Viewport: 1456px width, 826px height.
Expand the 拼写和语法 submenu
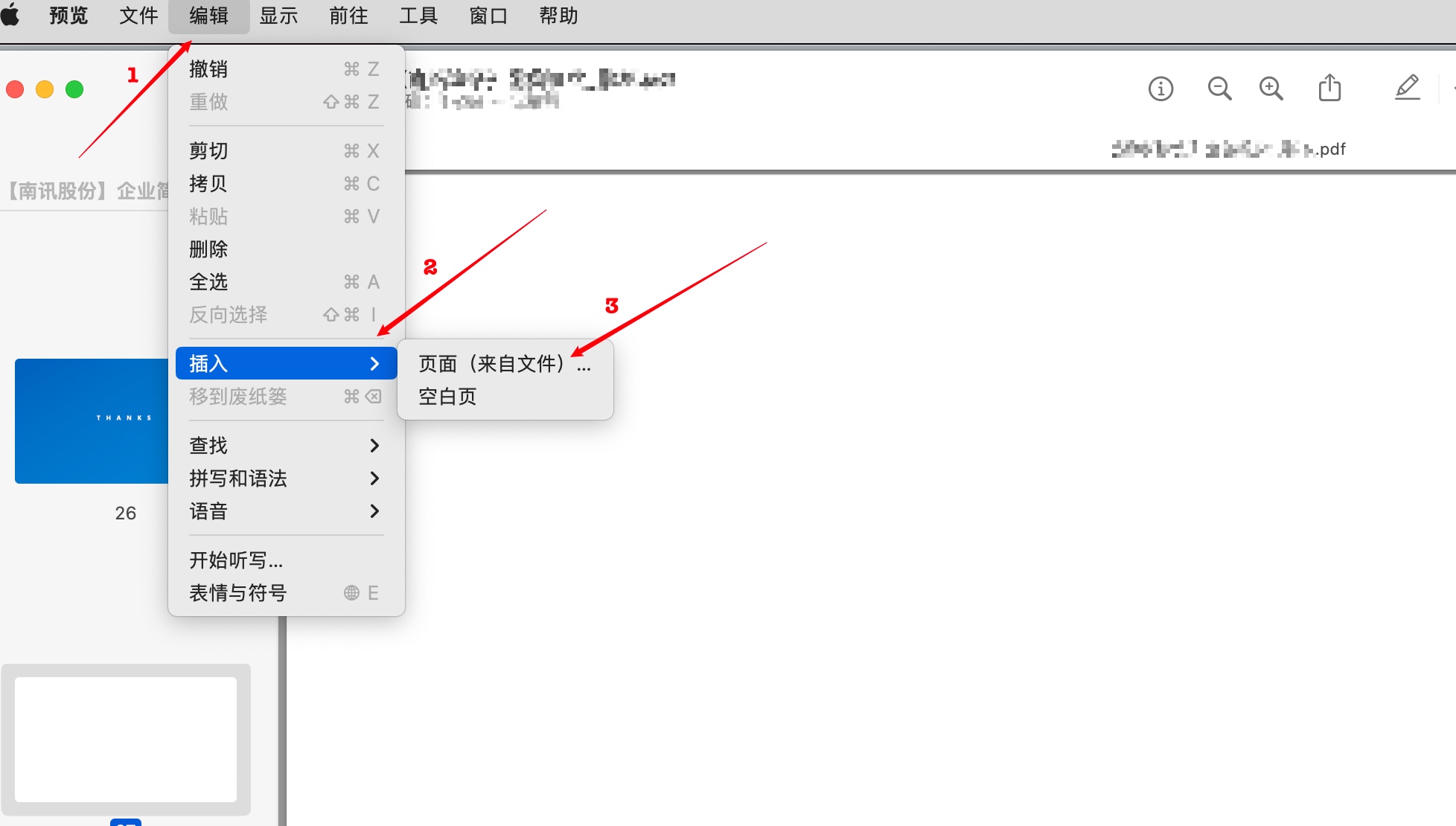287,478
